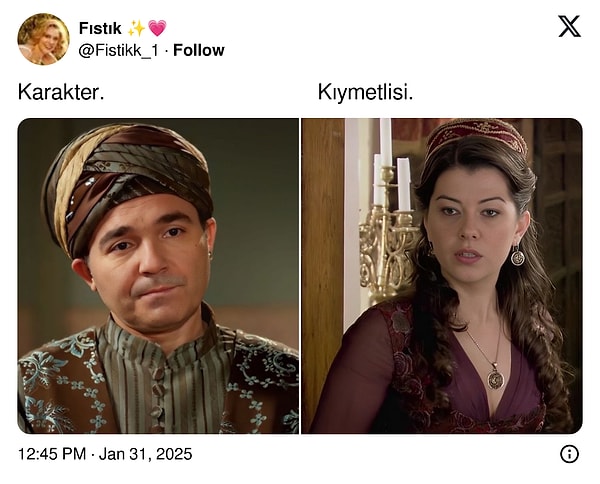
Task: Open the @Fistikk_1 handle link
Action: (118, 51)
